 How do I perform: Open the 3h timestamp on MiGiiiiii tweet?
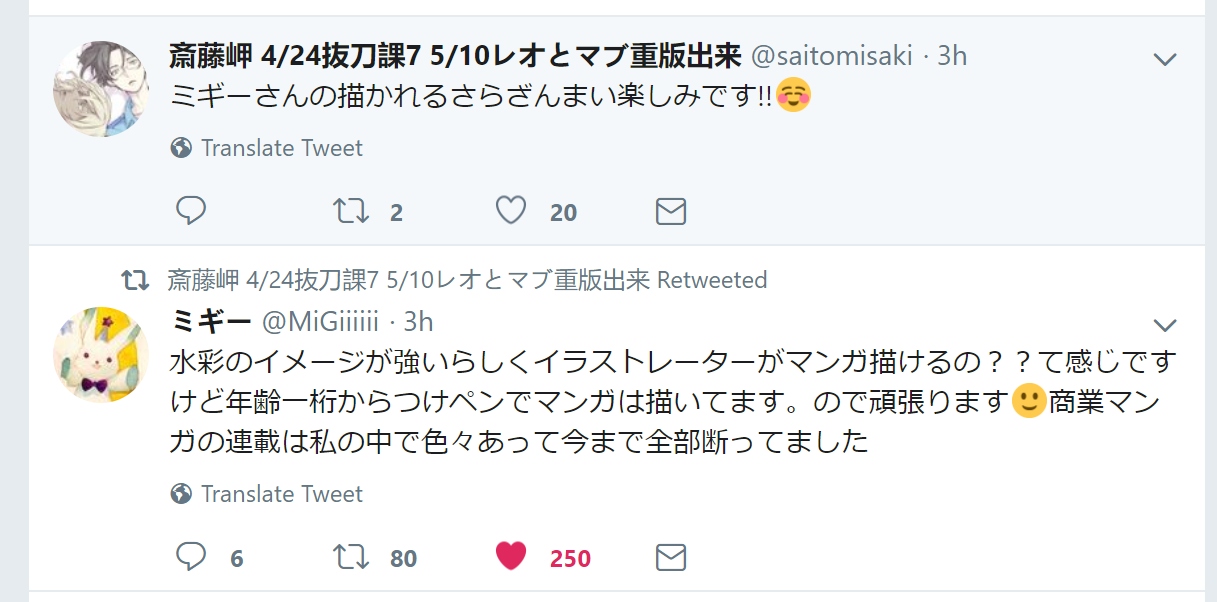pyautogui.click(x=418, y=321)
